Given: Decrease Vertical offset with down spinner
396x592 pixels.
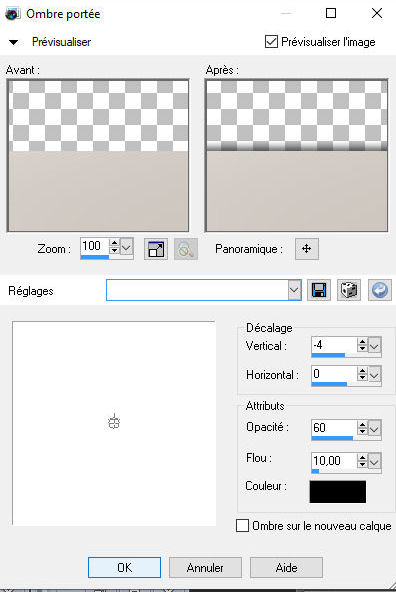Looking at the screenshot, I should [x=362, y=349].
